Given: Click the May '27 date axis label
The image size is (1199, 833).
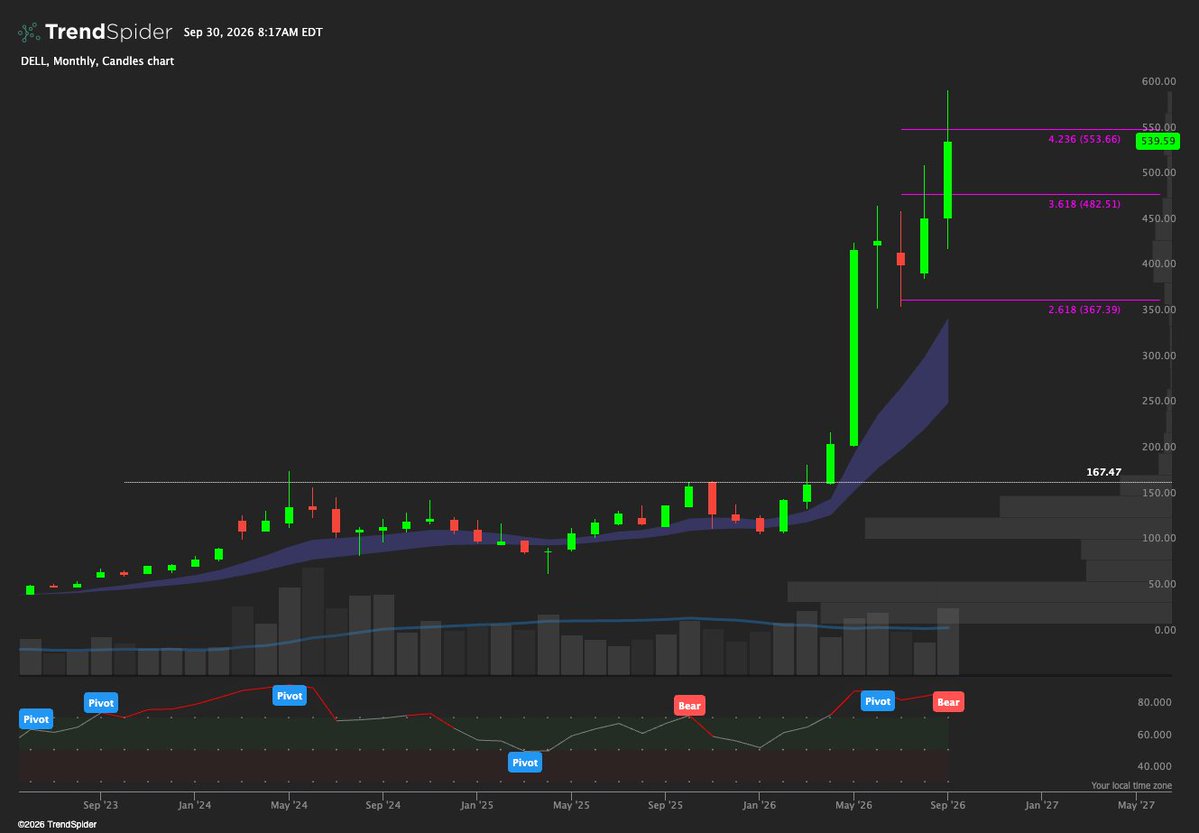Looking at the screenshot, I should coord(1136,805).
